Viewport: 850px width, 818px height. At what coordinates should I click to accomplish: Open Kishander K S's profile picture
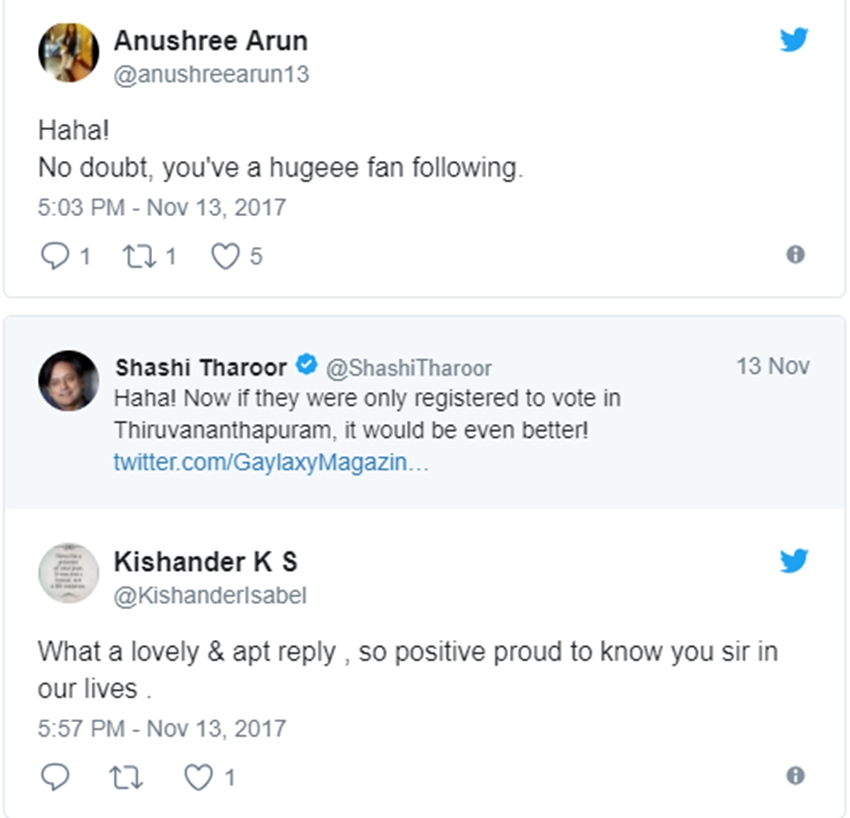(x=68, y=574)
